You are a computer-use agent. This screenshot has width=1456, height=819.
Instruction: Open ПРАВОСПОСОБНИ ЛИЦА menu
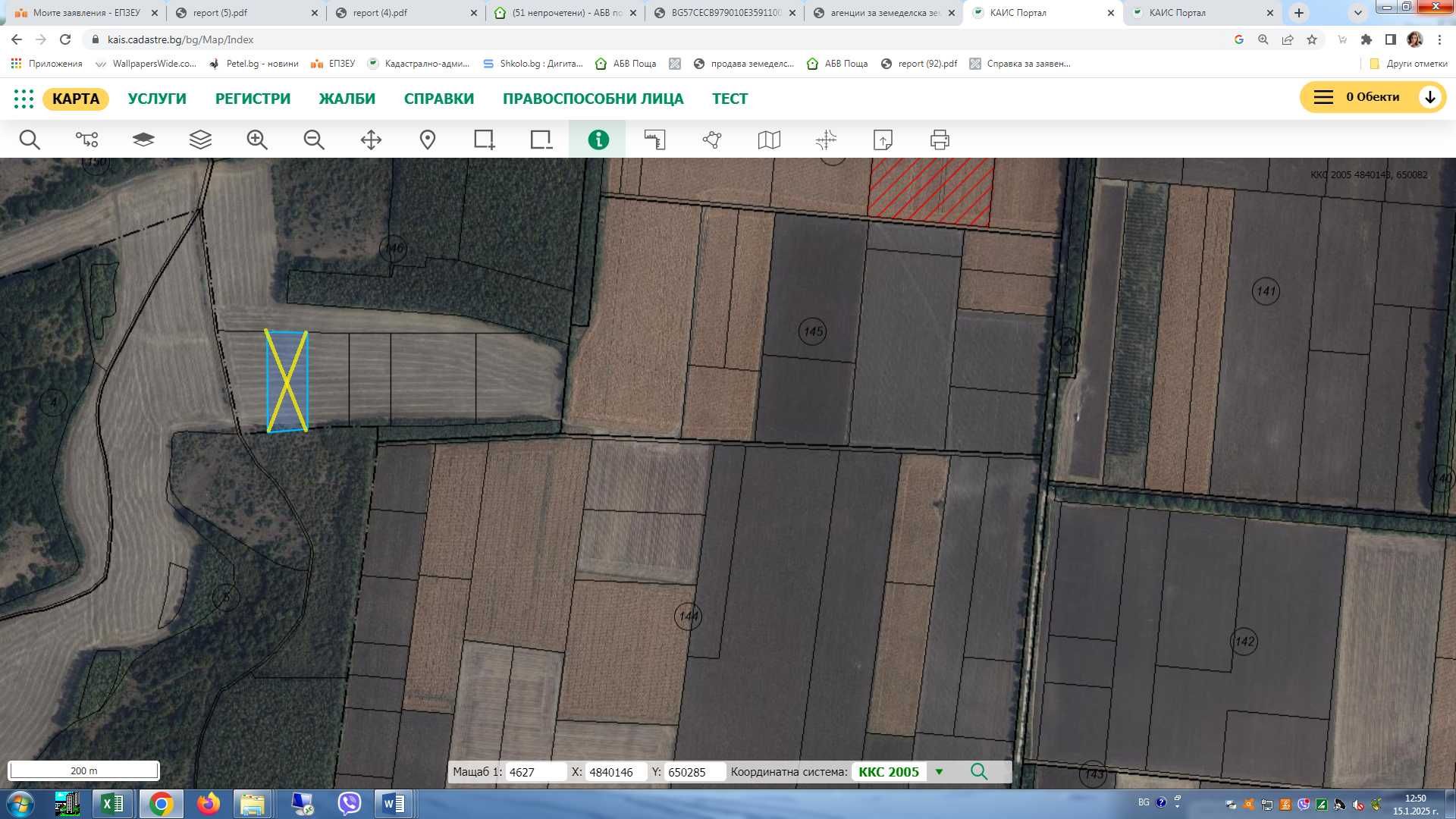tap(593, 99)
